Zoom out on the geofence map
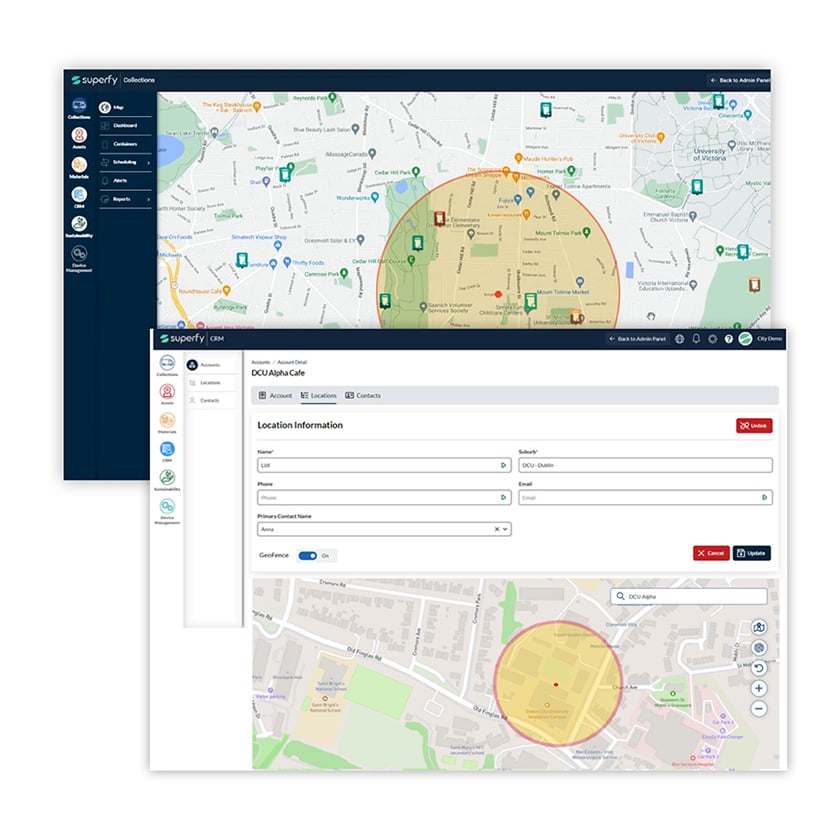Image resolution: width=840 pixels, height=840 pixels. 759,708
